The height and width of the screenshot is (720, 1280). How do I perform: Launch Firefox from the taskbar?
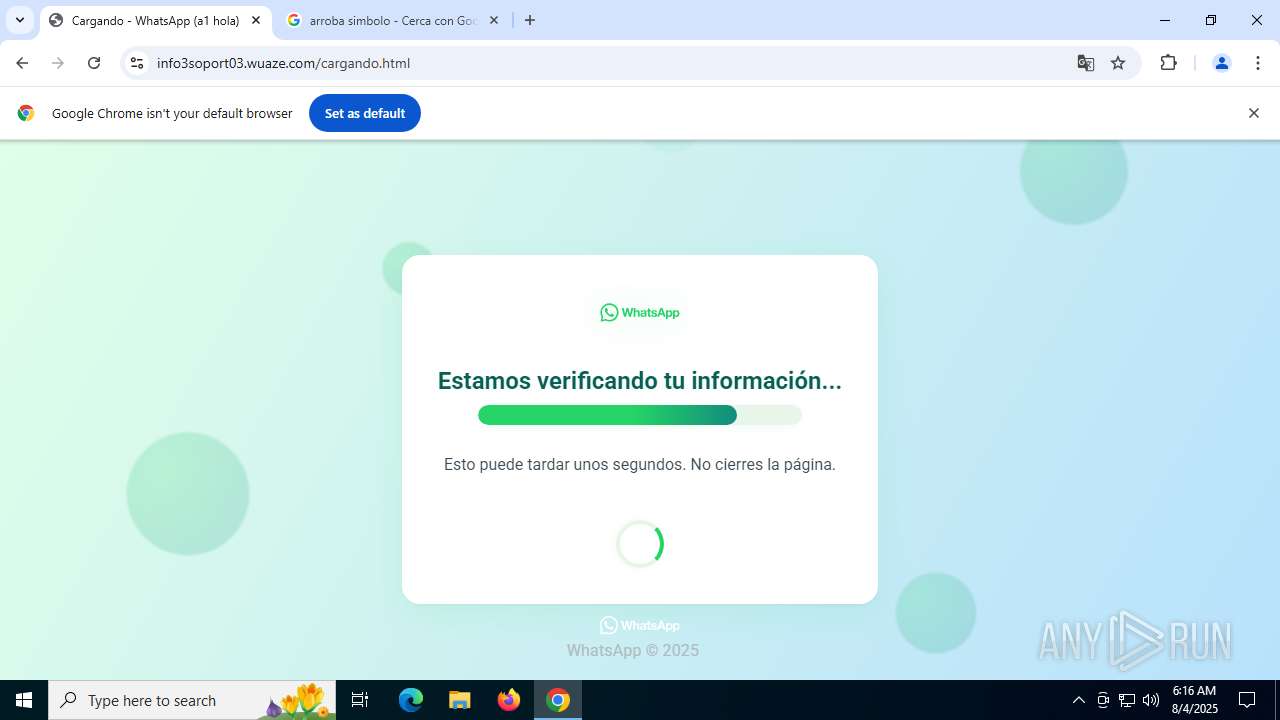click(509, 700)
